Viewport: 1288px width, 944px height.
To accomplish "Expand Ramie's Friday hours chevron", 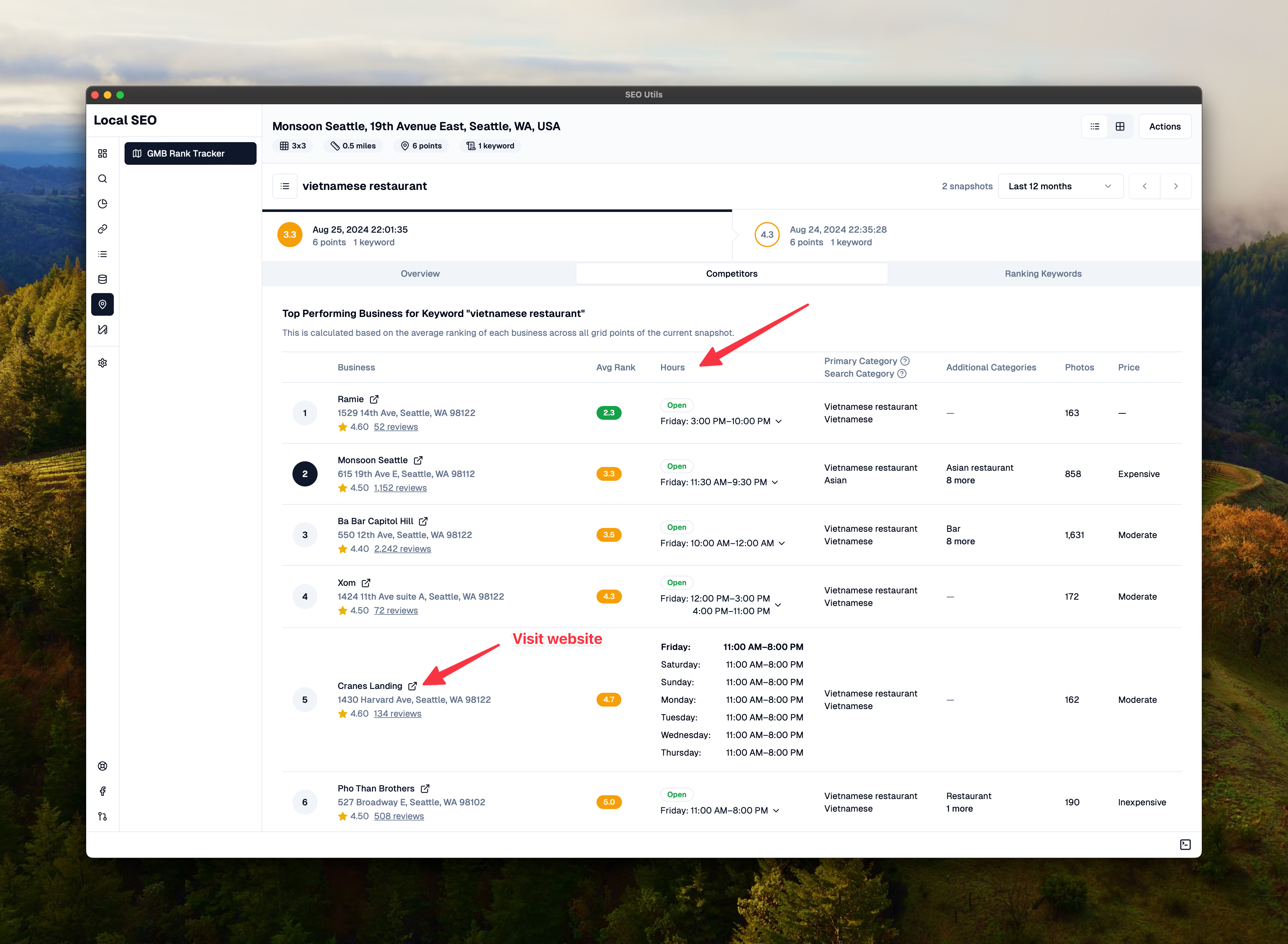I will pyautogui.click(x=778, y=421).
